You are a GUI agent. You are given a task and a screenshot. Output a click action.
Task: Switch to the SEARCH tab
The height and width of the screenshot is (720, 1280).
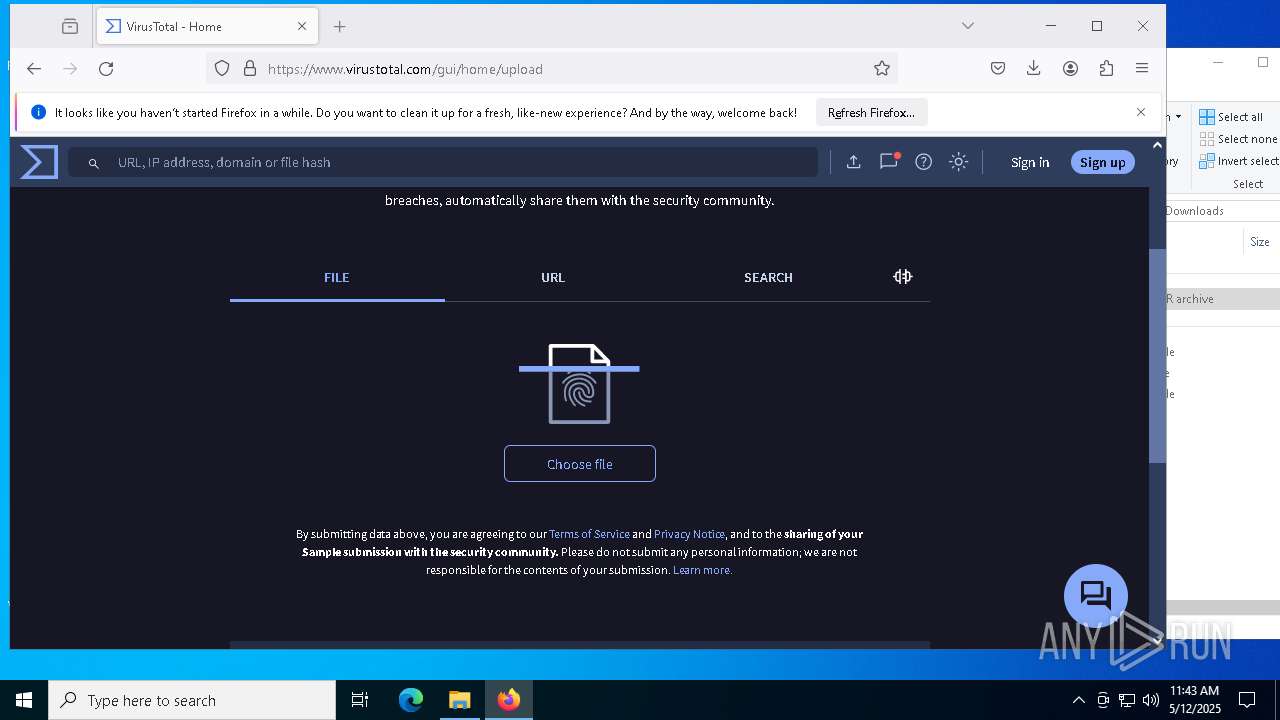point(768,277)
